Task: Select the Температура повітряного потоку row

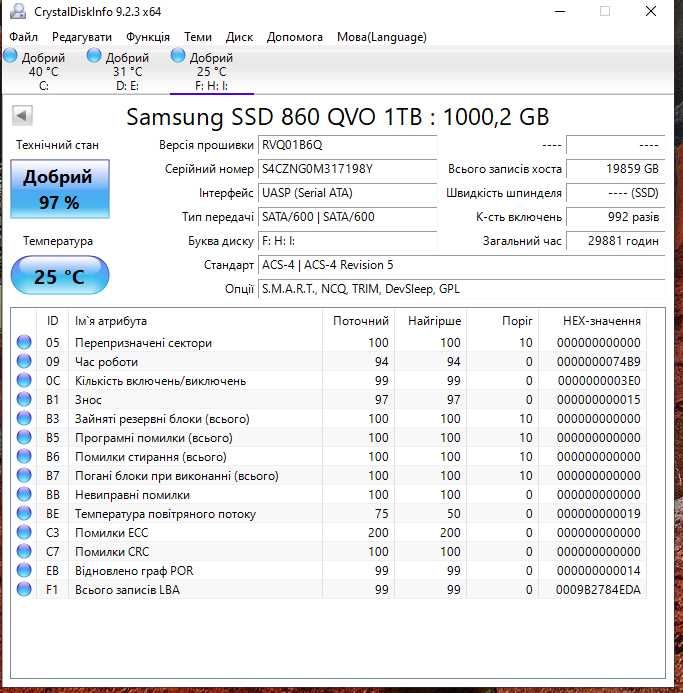Action: [x=329, y=514]
